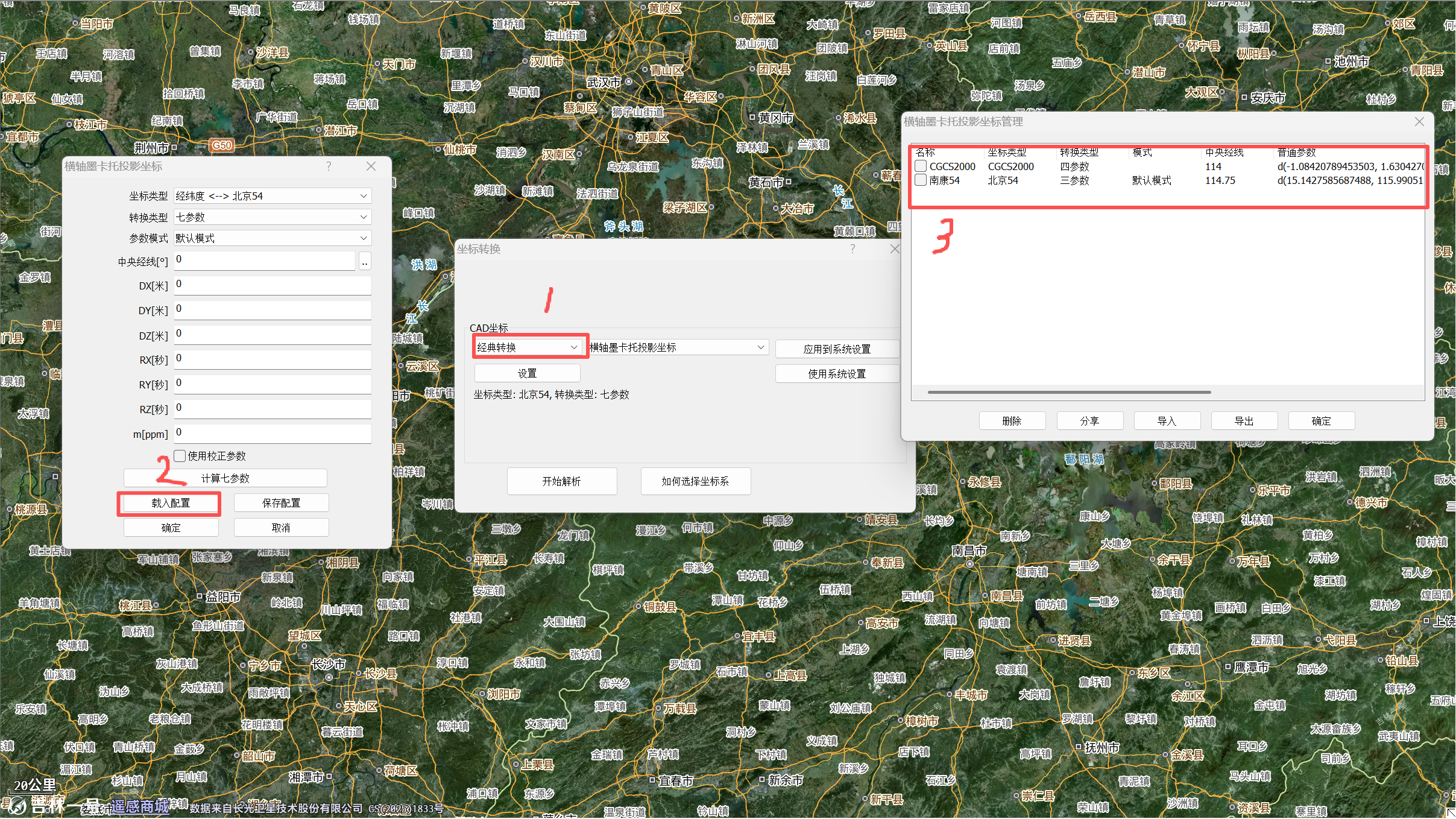Click the help icon in 坐标转换 dialog
The image size is (1456, 819).
[x=852, y=249]
